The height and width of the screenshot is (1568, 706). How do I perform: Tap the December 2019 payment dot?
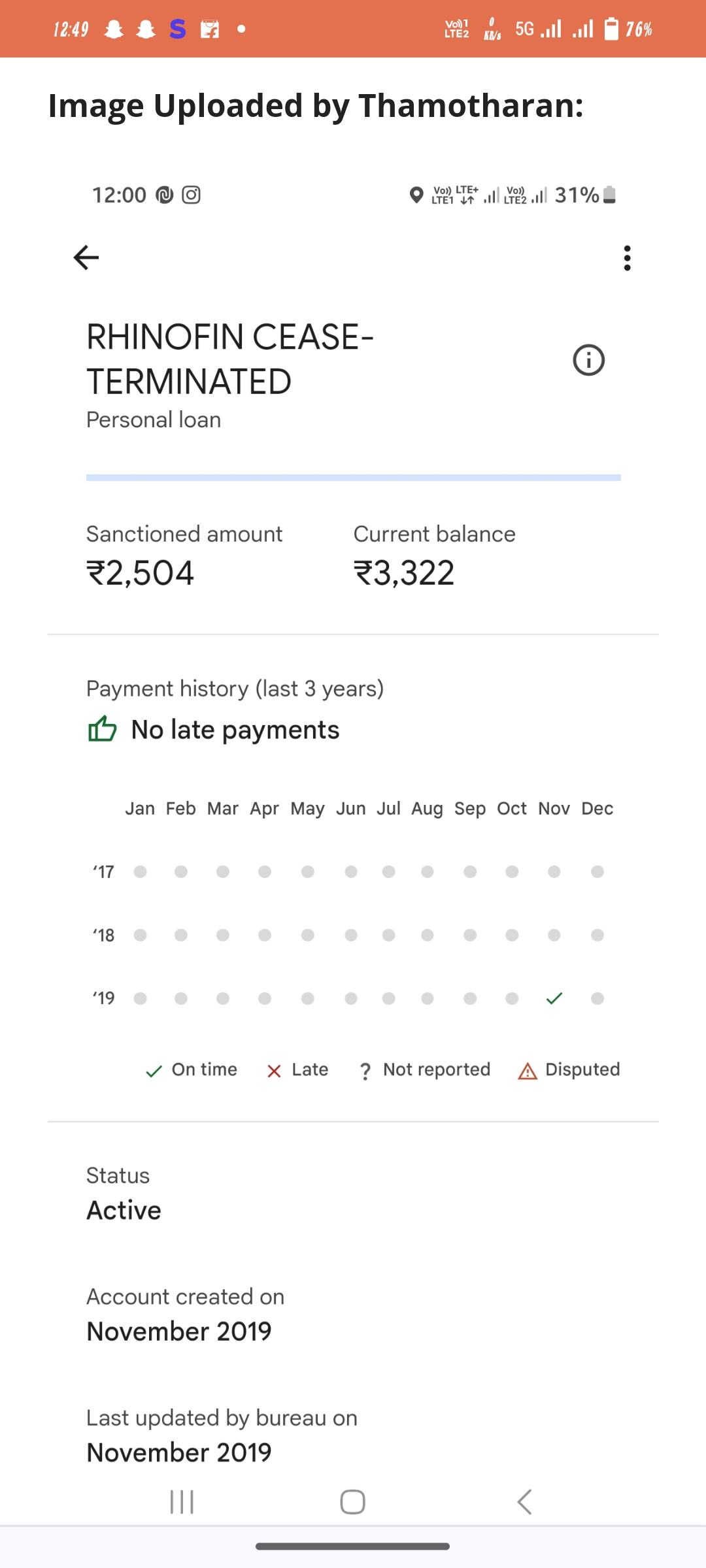click(597, 998)
